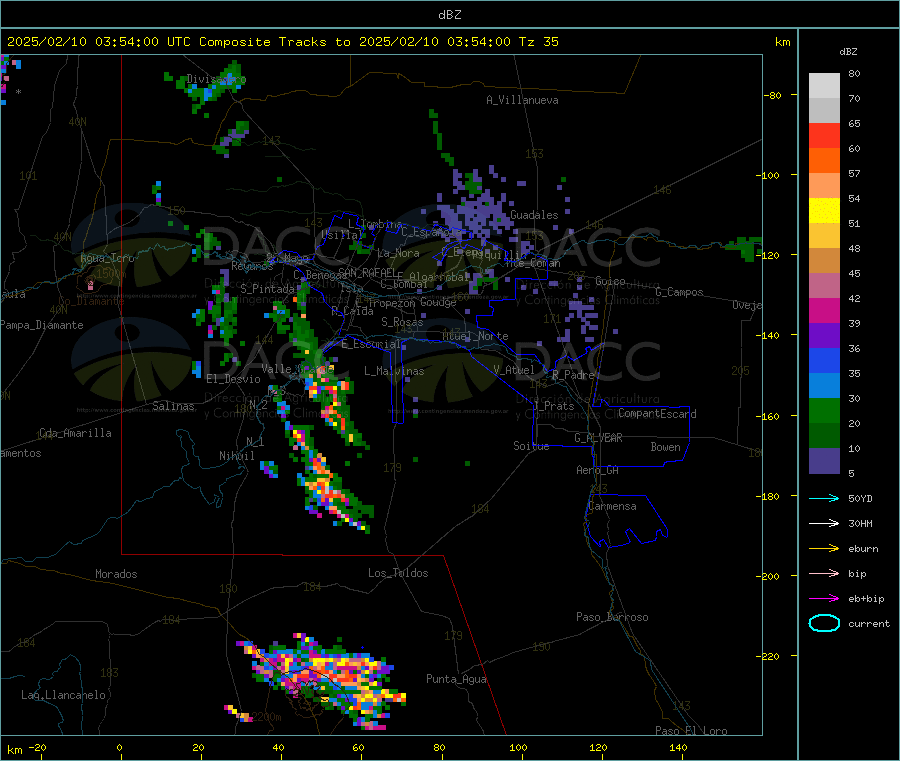Click the 'L_Malvinas' map label
Screen dimensions: 900x761
point(394,371)
